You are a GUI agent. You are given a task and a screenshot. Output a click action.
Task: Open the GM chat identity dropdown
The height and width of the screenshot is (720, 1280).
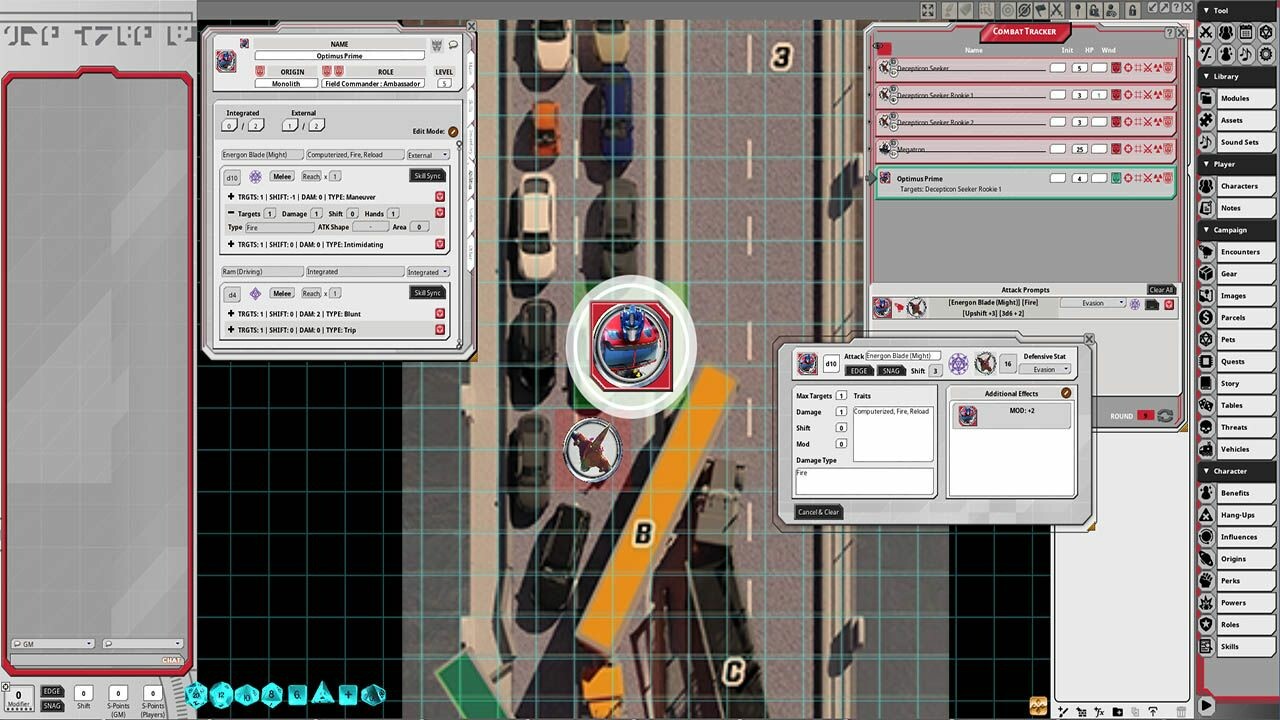[x=52, y=644]
